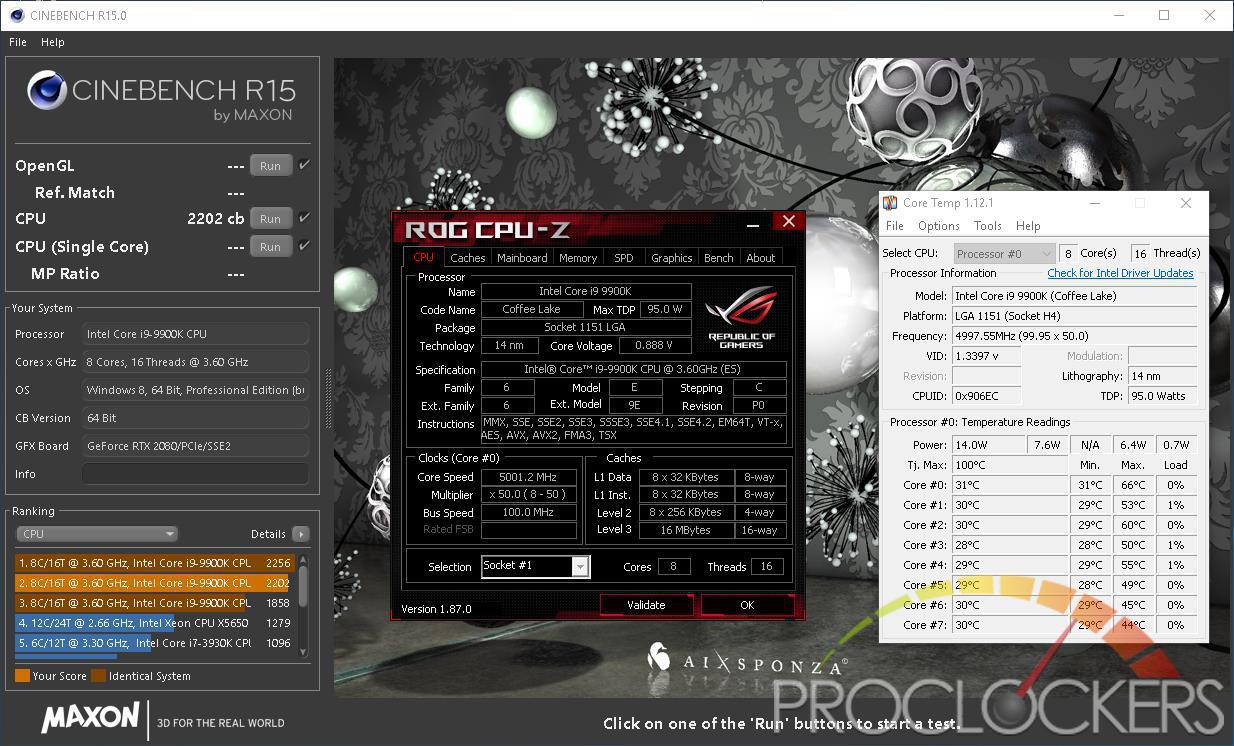This screenshot has height=746, width=1234.
Task: Select ranking row 3 scoring 1858
Action: 153,603
